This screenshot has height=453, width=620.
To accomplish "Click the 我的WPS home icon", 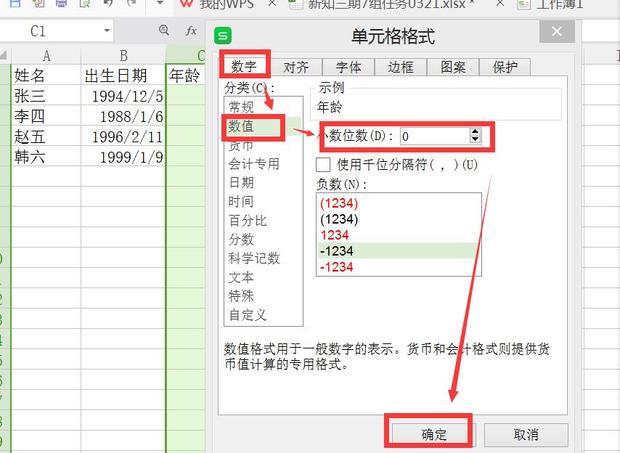I will 187,5.
